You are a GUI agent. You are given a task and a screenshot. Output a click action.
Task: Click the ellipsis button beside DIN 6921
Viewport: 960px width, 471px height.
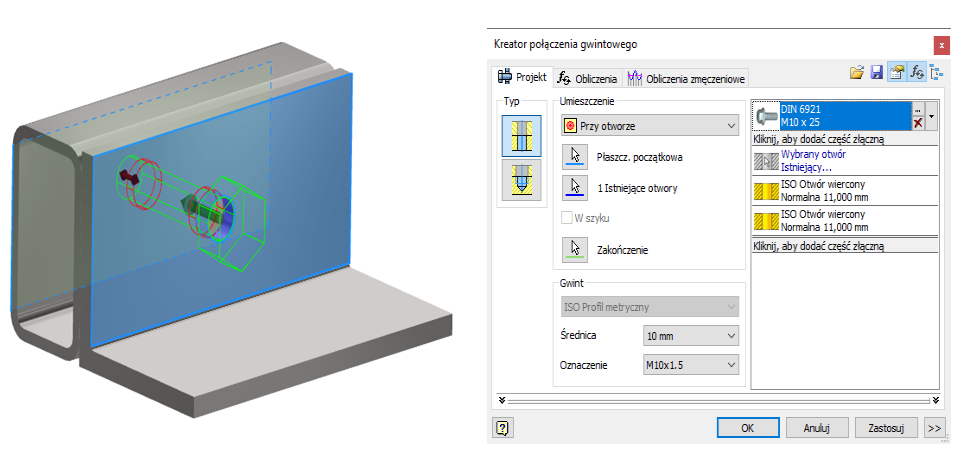tap(918, 108)
